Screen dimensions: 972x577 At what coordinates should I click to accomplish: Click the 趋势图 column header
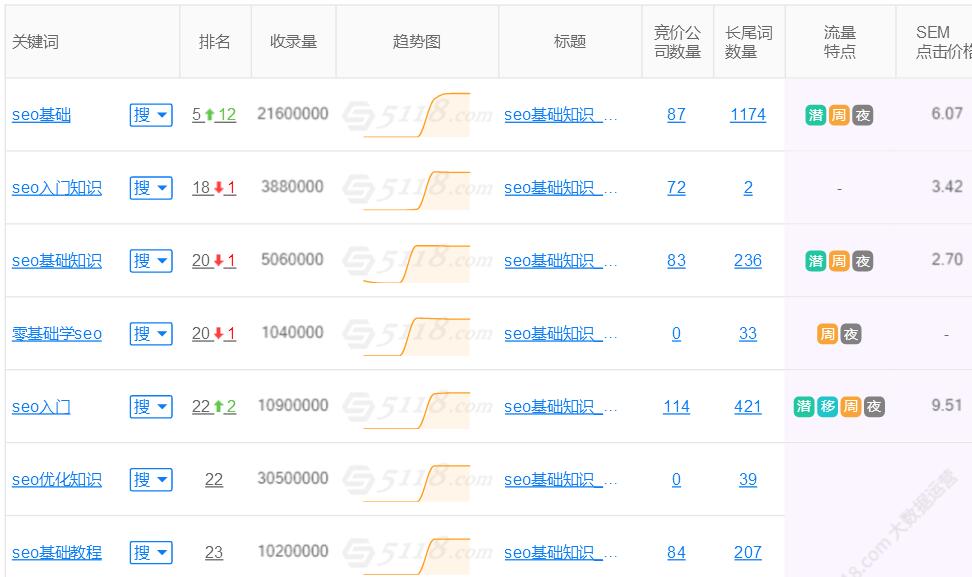417,42
